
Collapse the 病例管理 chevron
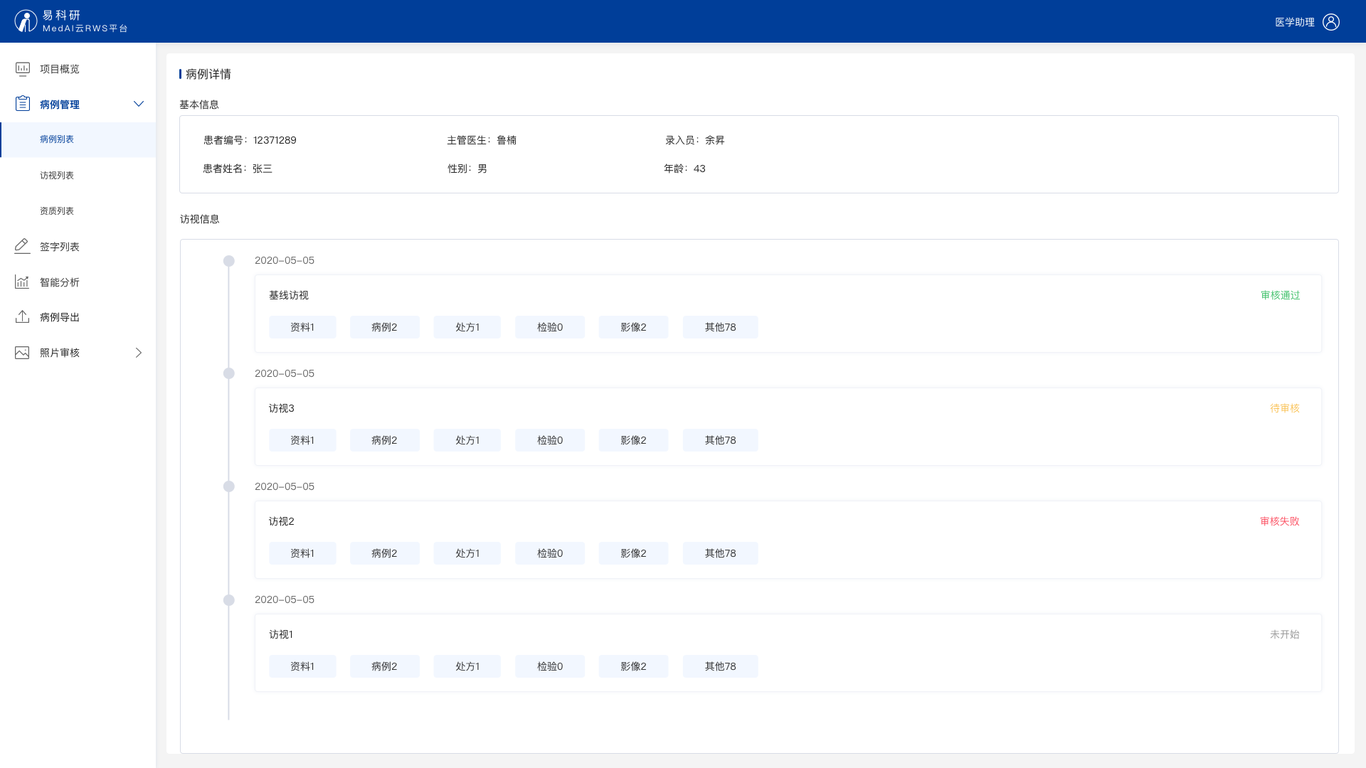(139, 104)
